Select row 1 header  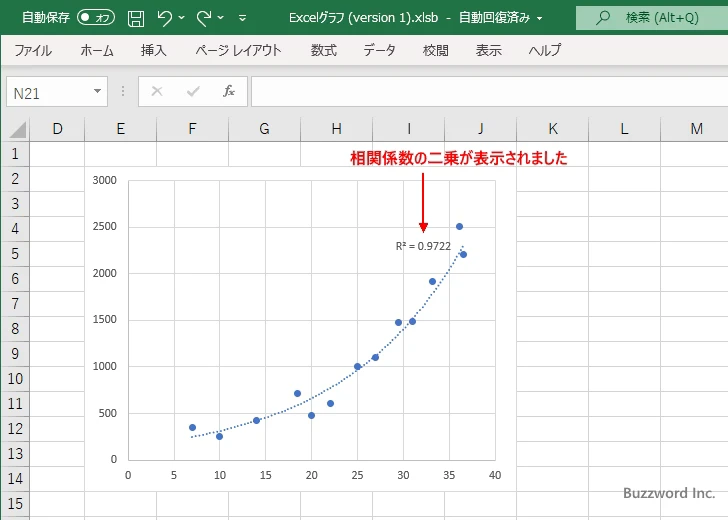(15, 154)
